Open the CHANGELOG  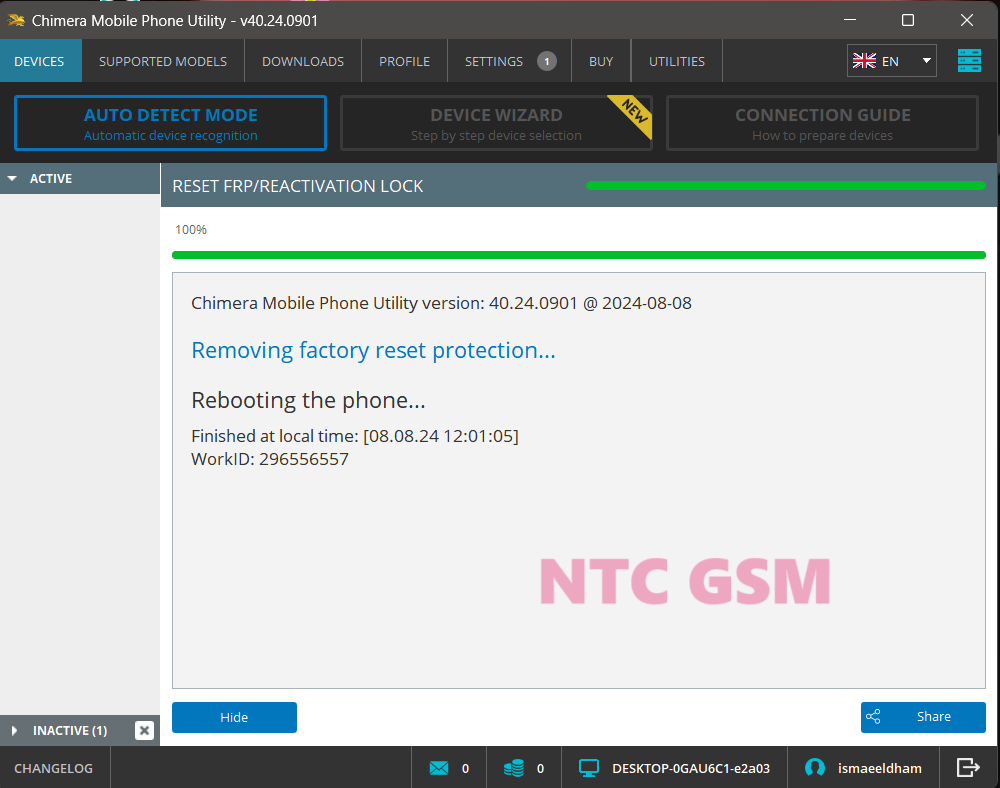(53, 767)
